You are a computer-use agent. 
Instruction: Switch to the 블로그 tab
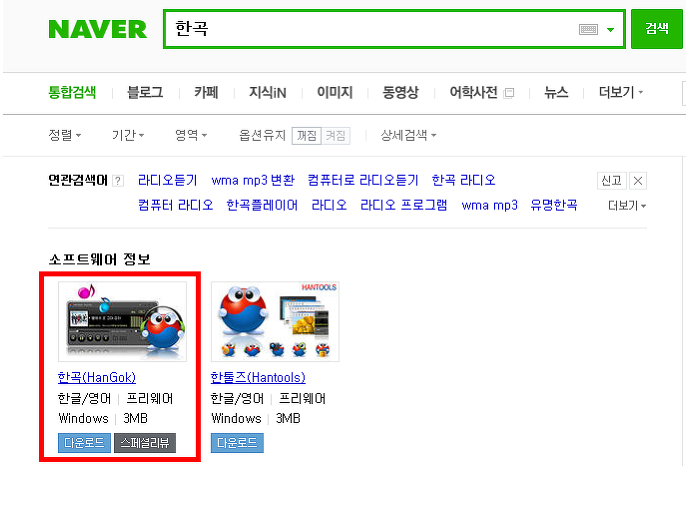pos(145,93)
